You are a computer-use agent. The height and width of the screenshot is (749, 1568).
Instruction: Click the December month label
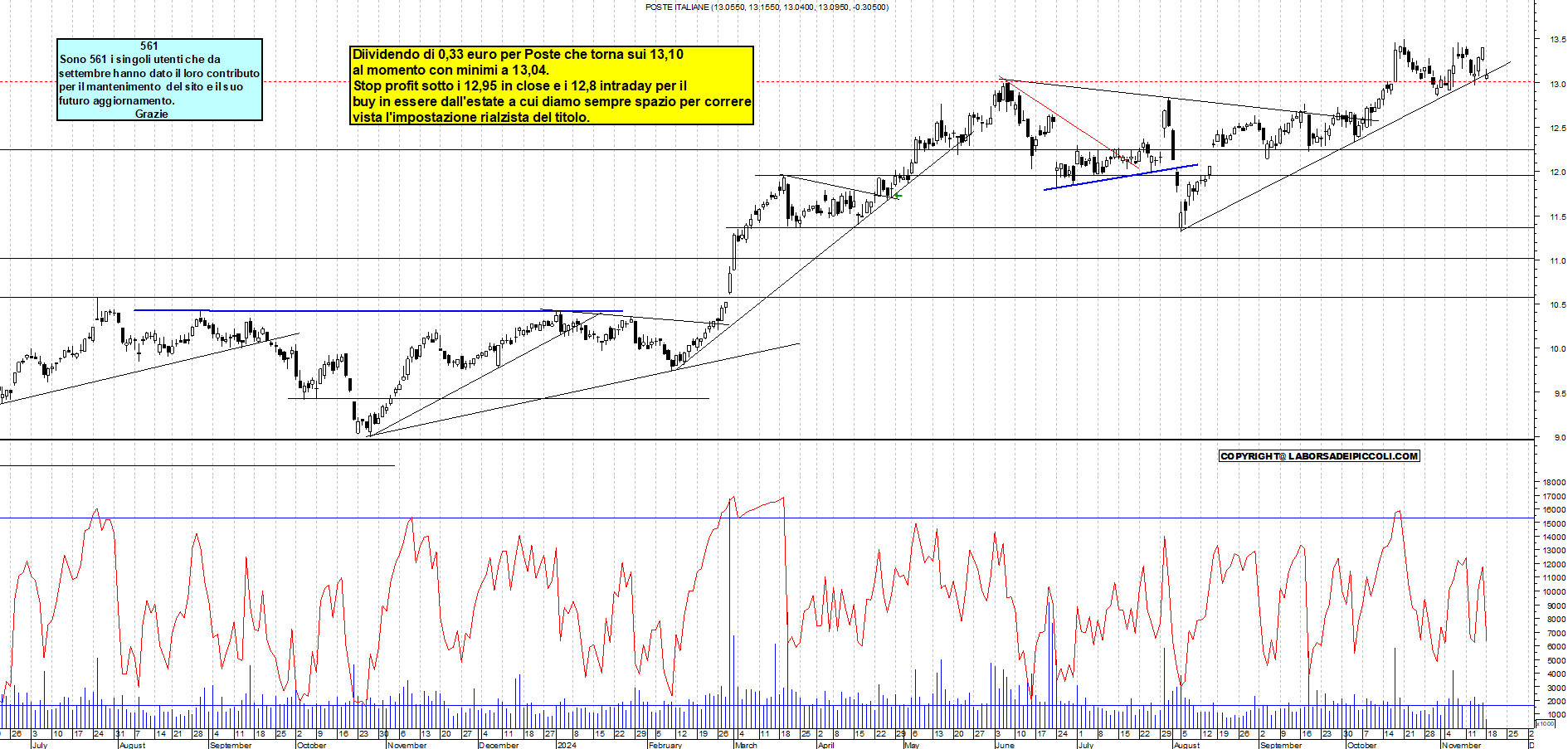click(x=499, y=745)
